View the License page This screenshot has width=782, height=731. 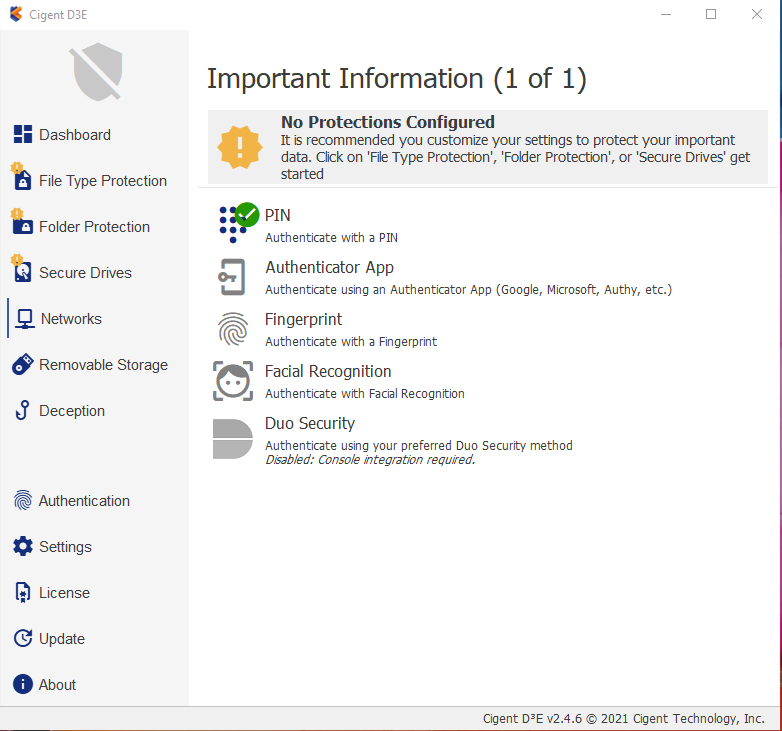[x=64, y=593]
